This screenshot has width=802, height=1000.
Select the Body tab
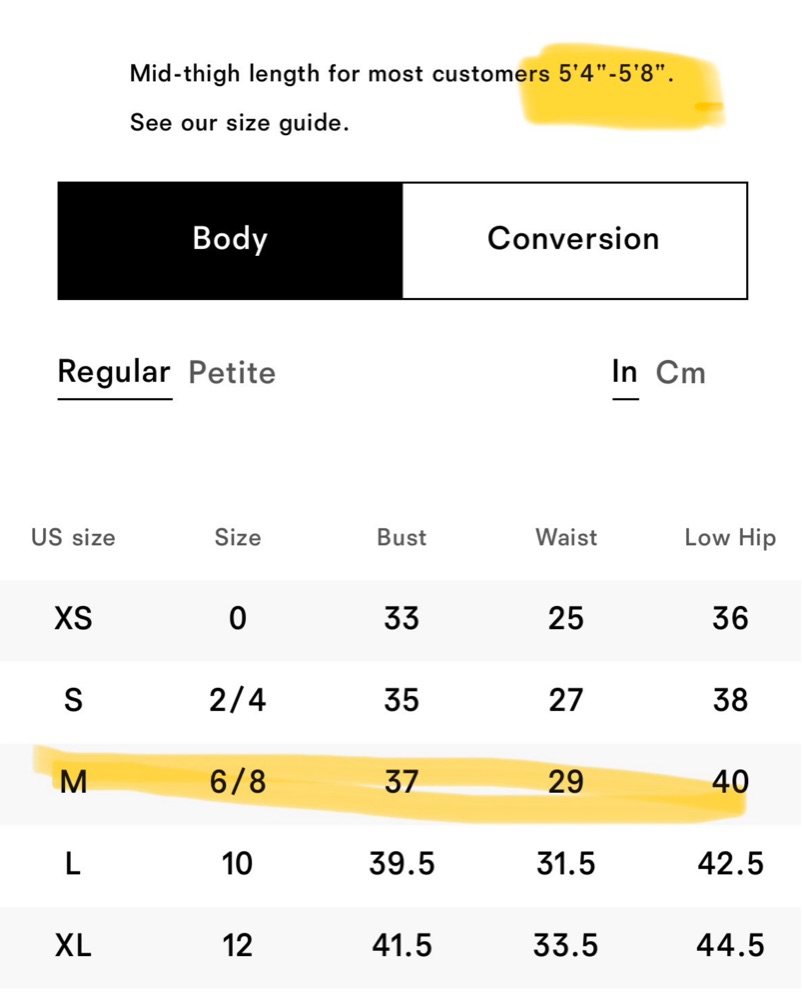pyautogui.click(x=230, y=240)
